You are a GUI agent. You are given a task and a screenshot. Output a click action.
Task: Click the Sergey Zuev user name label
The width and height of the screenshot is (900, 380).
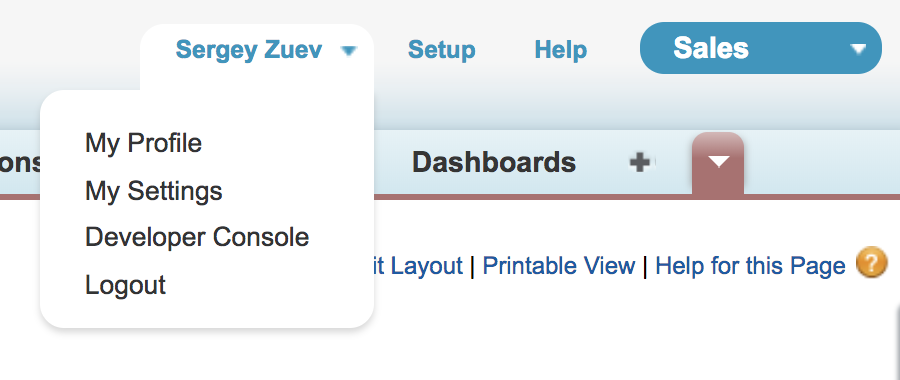point(249,50)
